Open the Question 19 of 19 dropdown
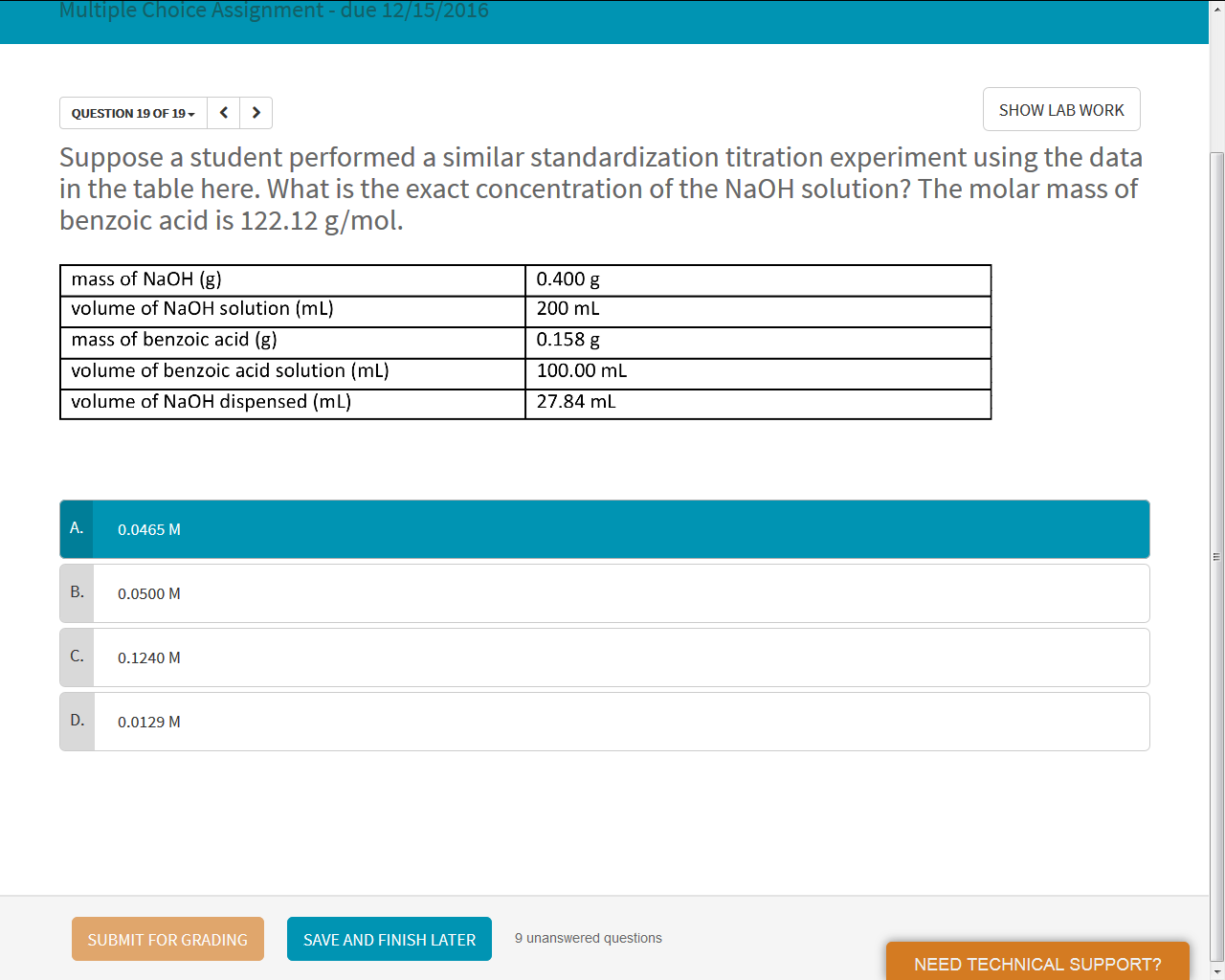Screen dimensions: 1225x980 [x=132, y=113]
